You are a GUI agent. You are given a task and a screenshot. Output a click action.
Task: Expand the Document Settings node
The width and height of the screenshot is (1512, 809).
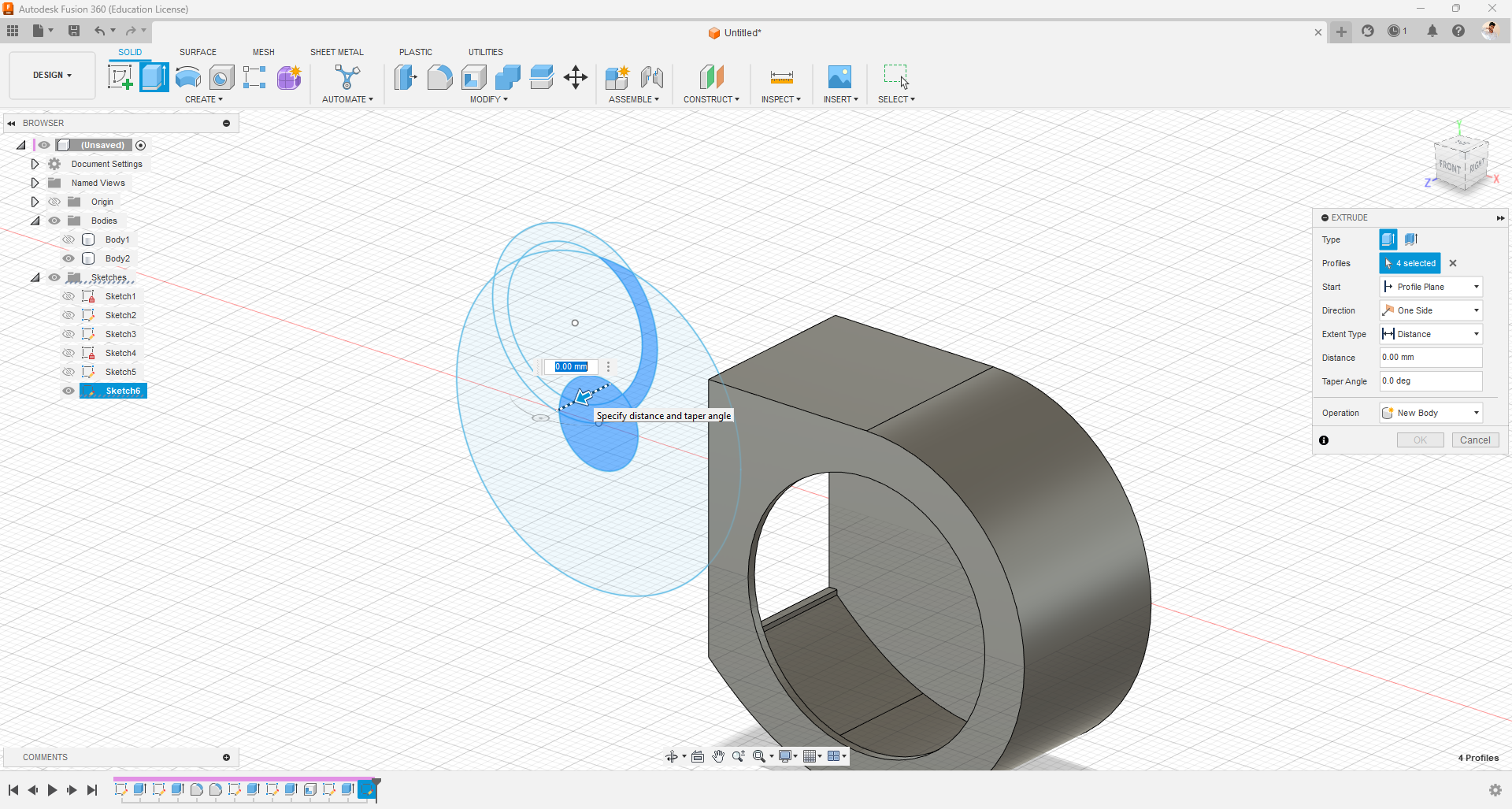click(35, 164)
